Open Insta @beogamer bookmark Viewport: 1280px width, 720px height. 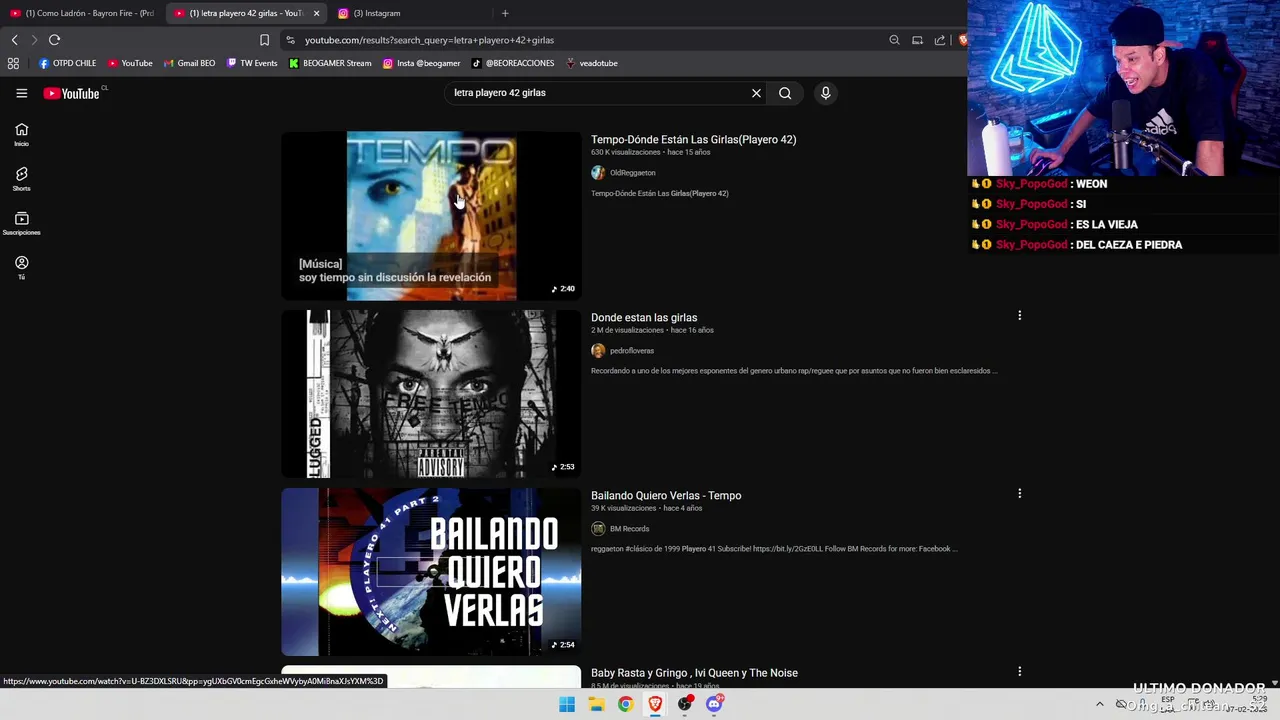click(421, 63)
